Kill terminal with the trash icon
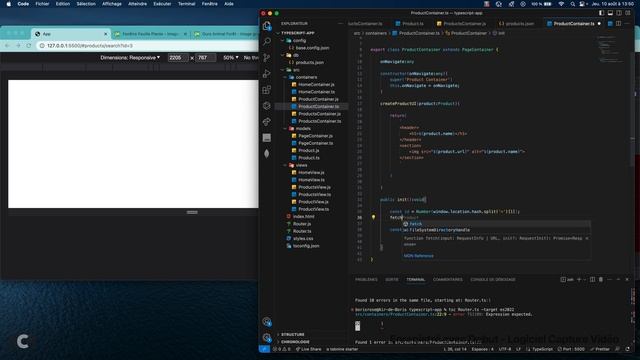Image resolution: width=640 pixels, height=360 pixels. point(601,280)
